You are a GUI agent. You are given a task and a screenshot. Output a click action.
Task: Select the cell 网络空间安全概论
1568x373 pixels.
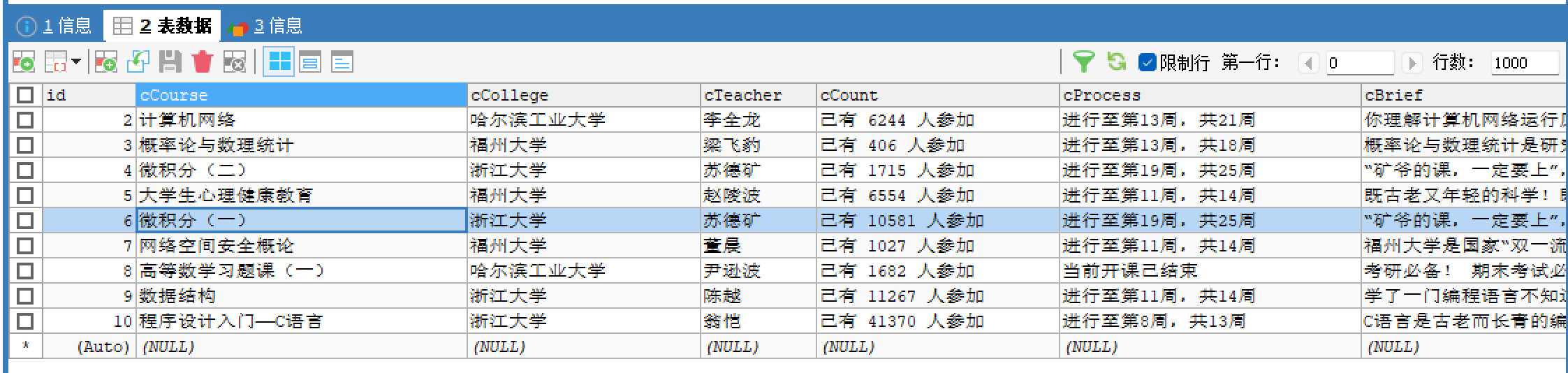(301, 246)
